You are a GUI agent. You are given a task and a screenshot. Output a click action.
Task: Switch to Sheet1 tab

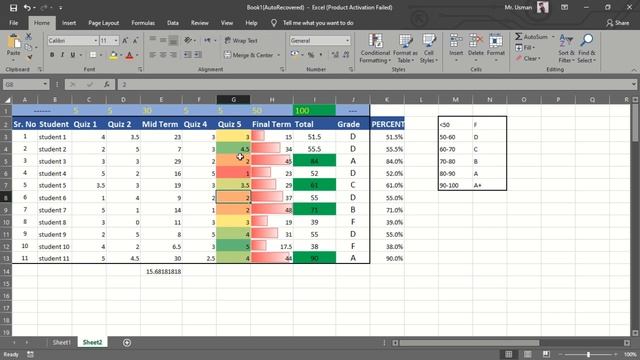62,342
